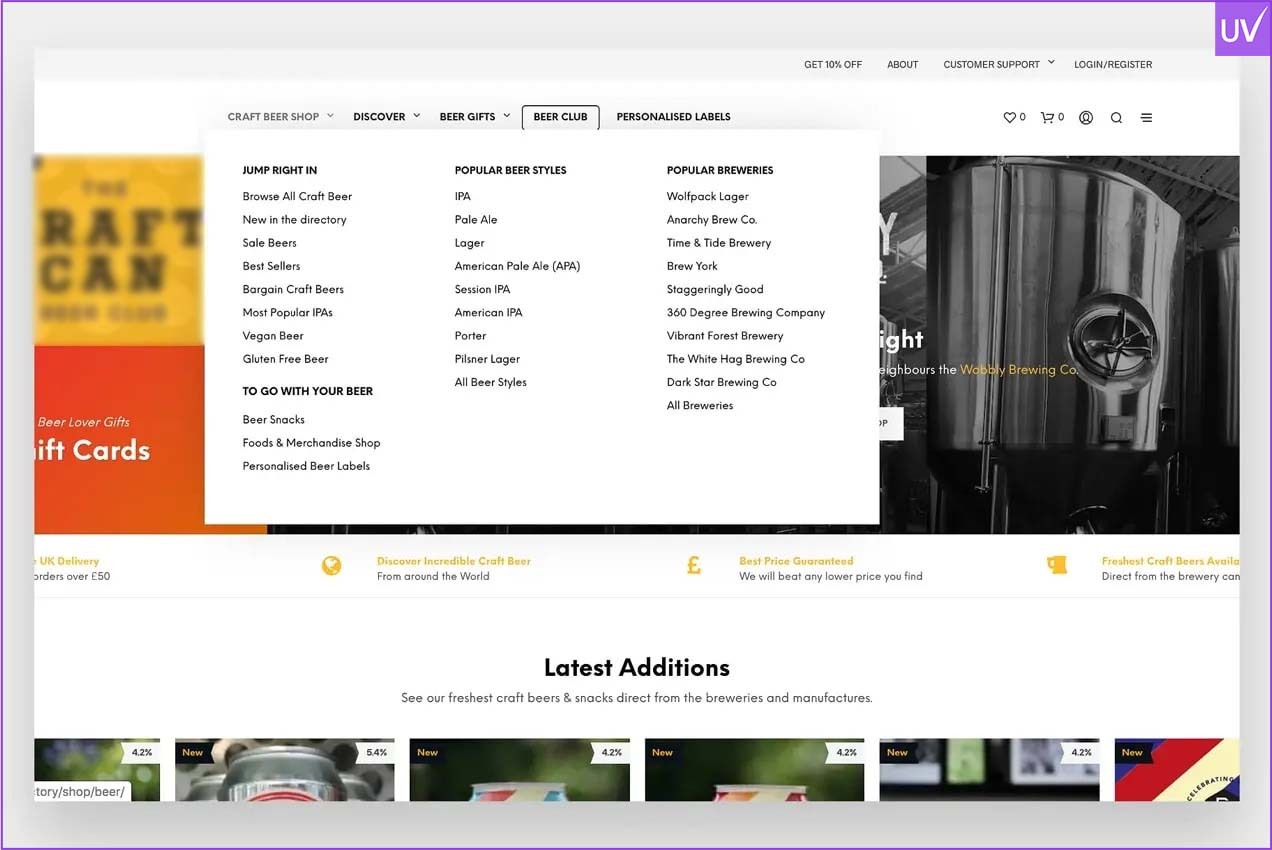
Task: Click the Get 10% Off link
Action: pyautogui.click(x=833, y=64)
